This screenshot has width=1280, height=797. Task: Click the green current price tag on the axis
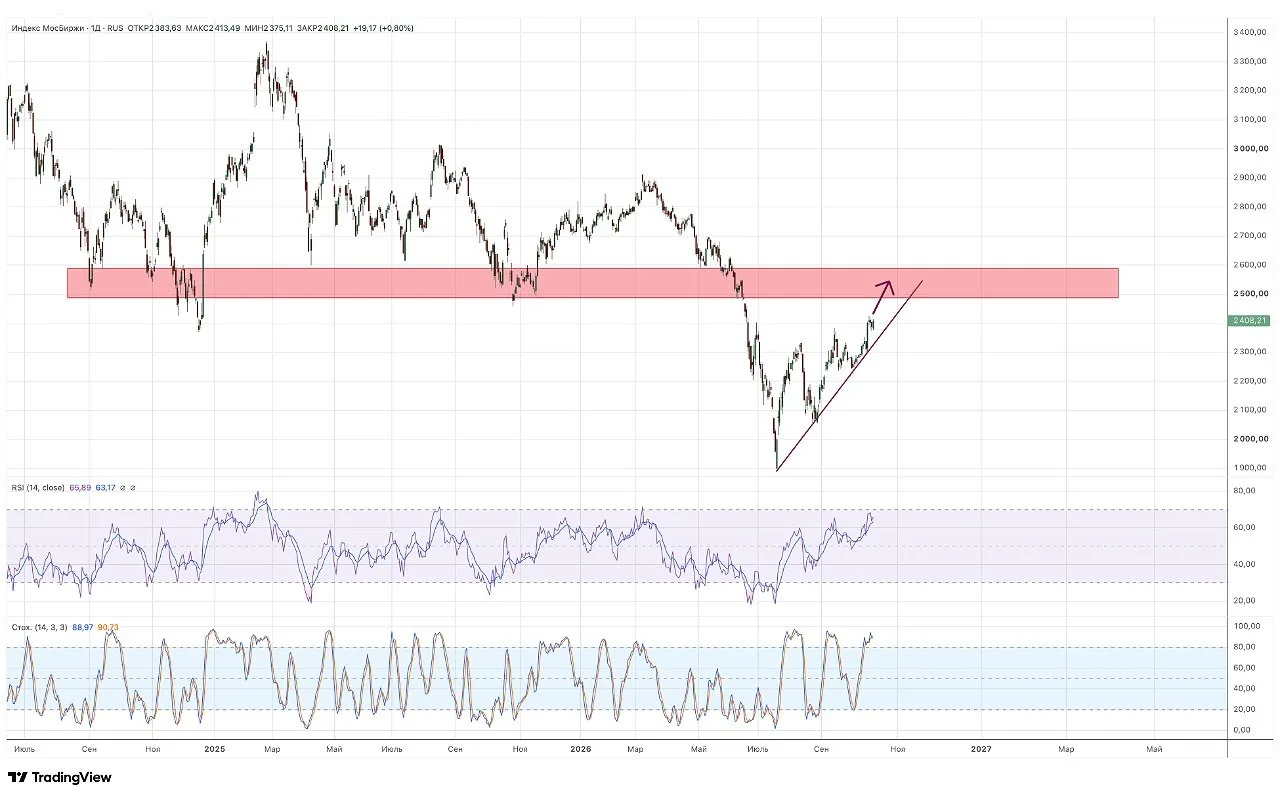click(x=1250, y=321)
